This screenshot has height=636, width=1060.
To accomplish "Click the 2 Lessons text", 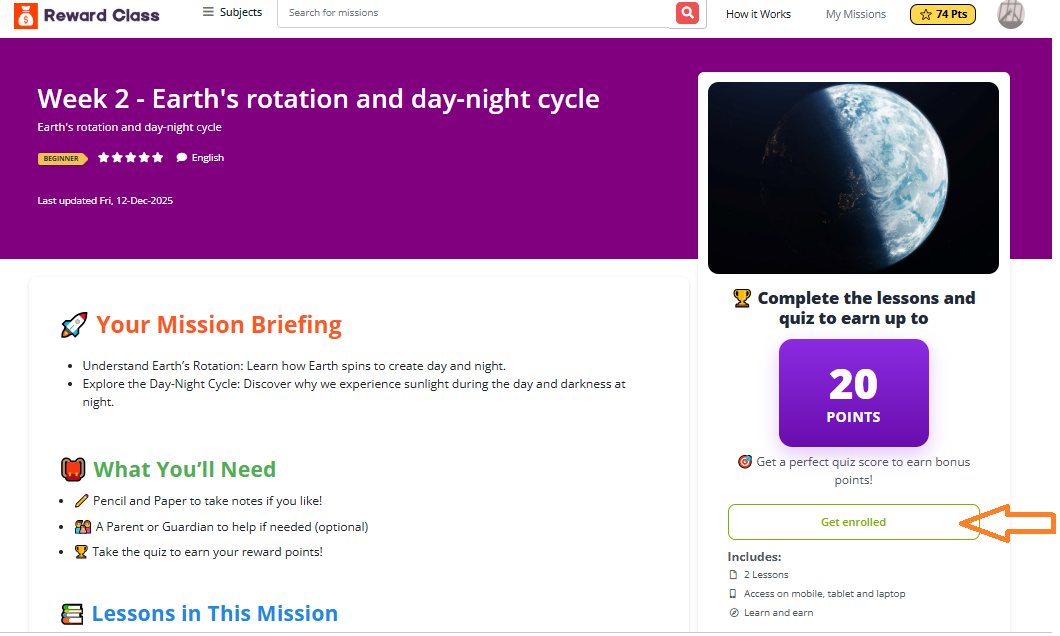I will 766,574.
